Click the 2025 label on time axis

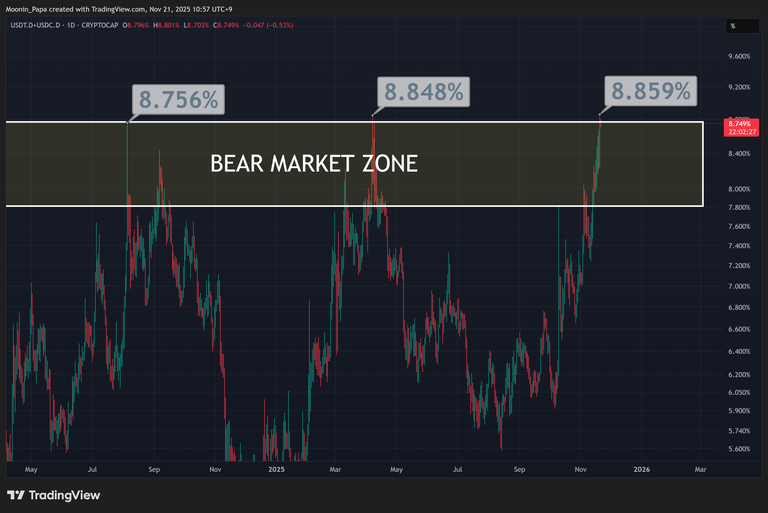[274, 468]
